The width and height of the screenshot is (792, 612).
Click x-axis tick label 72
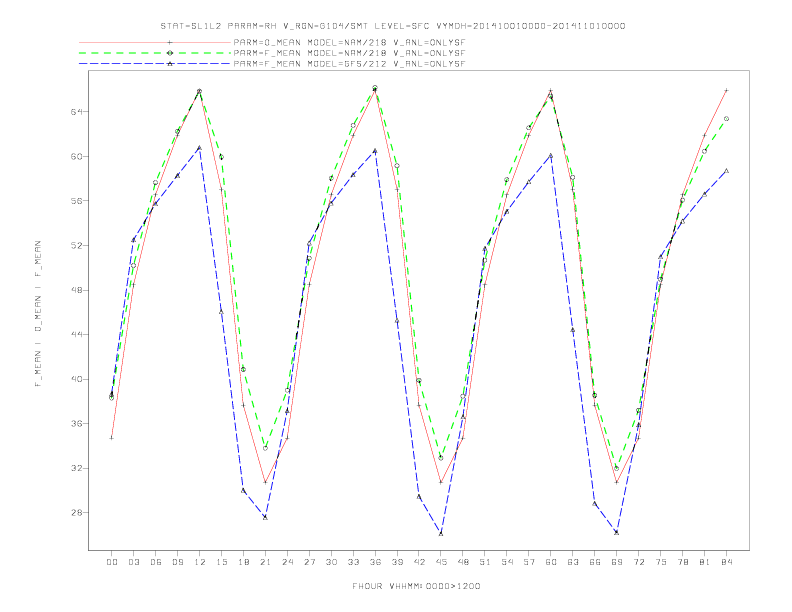[638, 562]
